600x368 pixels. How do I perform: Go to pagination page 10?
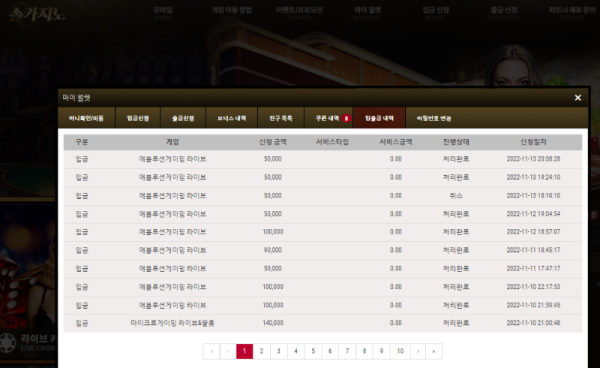pos(400,351)
